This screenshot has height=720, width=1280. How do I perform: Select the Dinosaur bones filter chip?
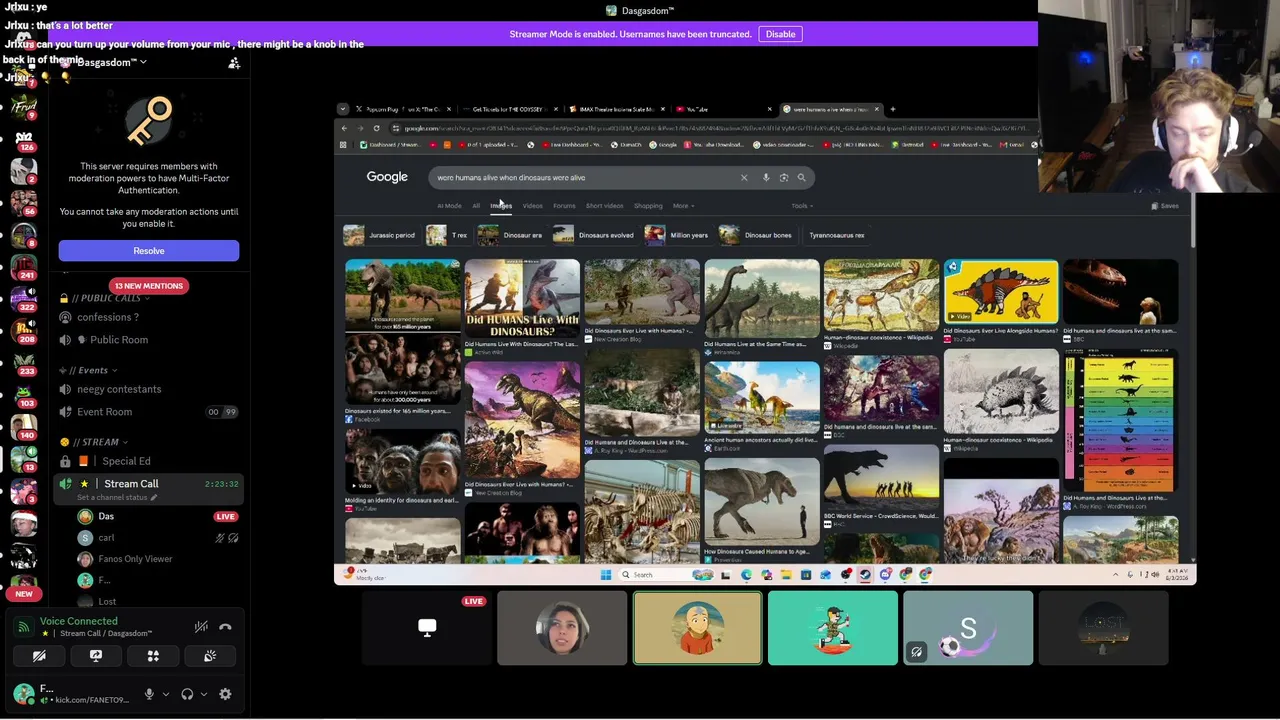click(x=756, y=235)
